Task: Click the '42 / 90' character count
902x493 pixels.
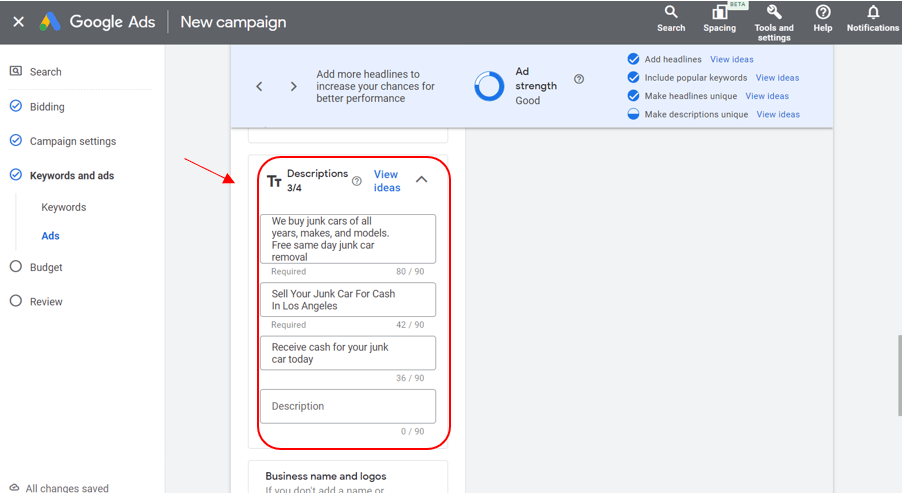Action: click(x=410, y=325)
